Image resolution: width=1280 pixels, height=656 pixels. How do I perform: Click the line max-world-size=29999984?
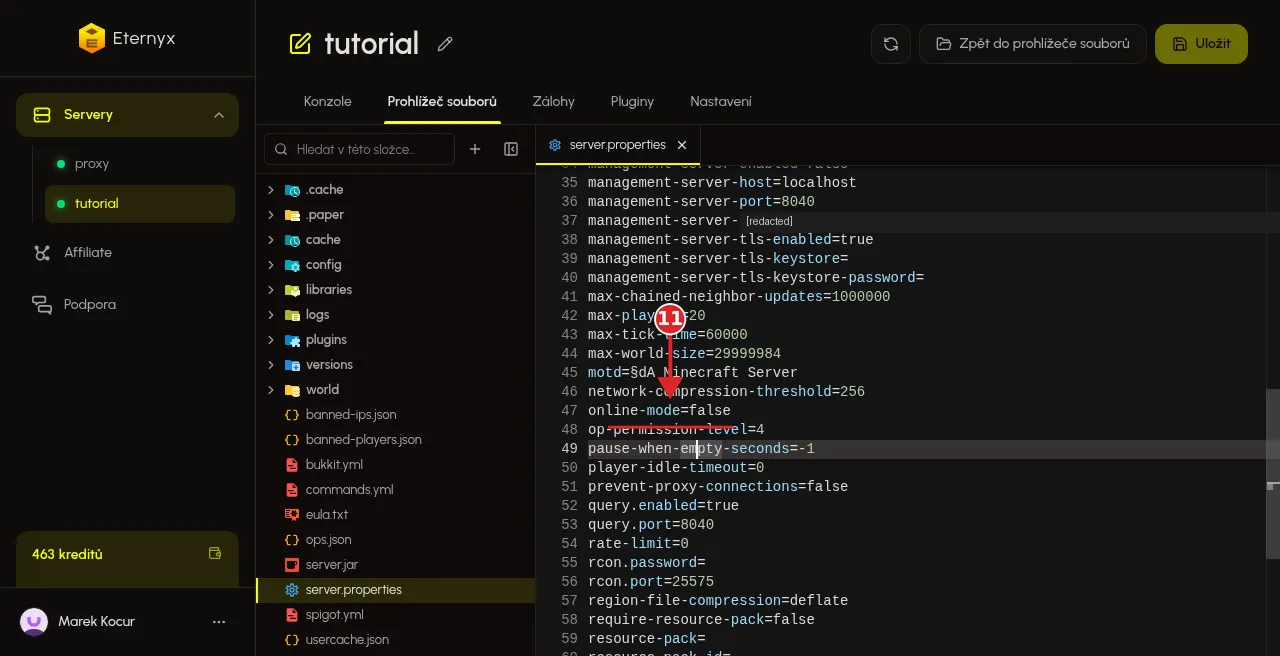[x=684, y=354]
